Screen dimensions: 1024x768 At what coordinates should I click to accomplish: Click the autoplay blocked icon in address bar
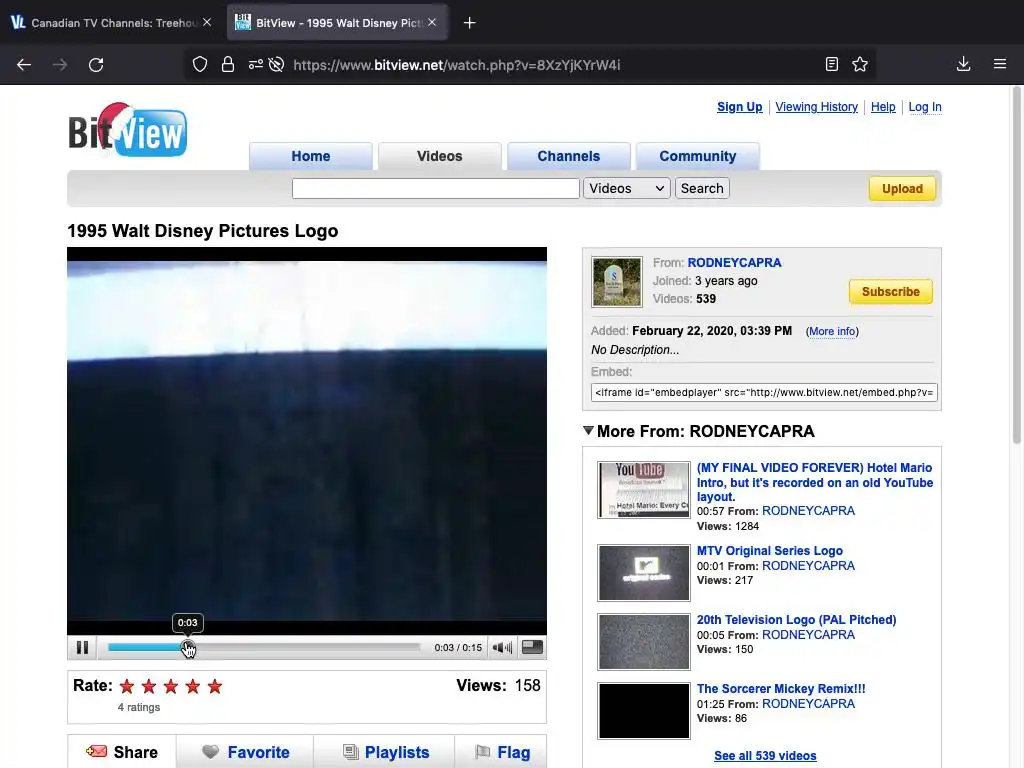[x=276, y=65]
